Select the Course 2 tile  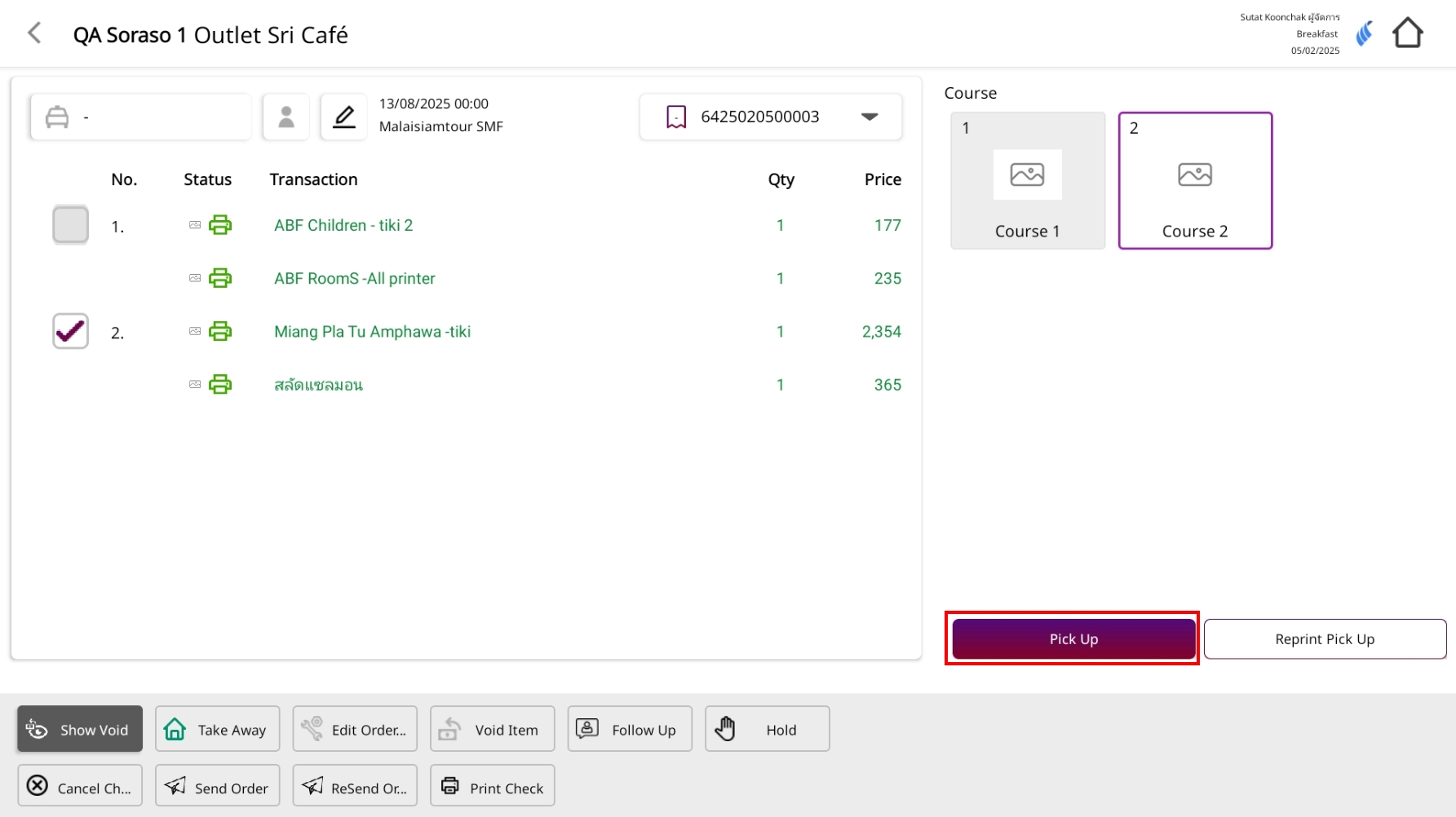tap(1194, 180)
